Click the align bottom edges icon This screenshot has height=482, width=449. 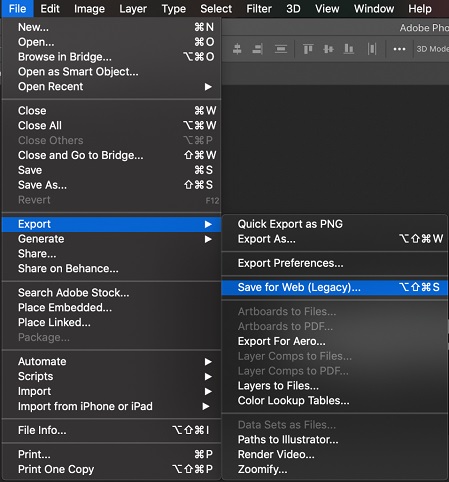(x=349, y=49)
